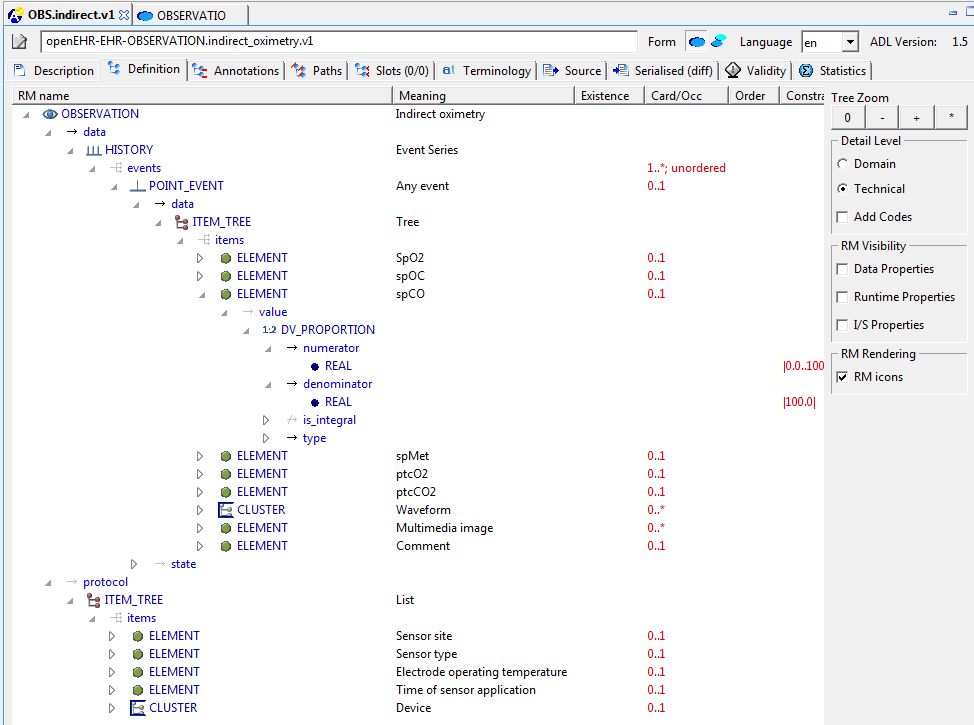Viewport: 974px width, 725px height.
Task: Click the Tree Zoom asterisk button
Action: (951, 117)
